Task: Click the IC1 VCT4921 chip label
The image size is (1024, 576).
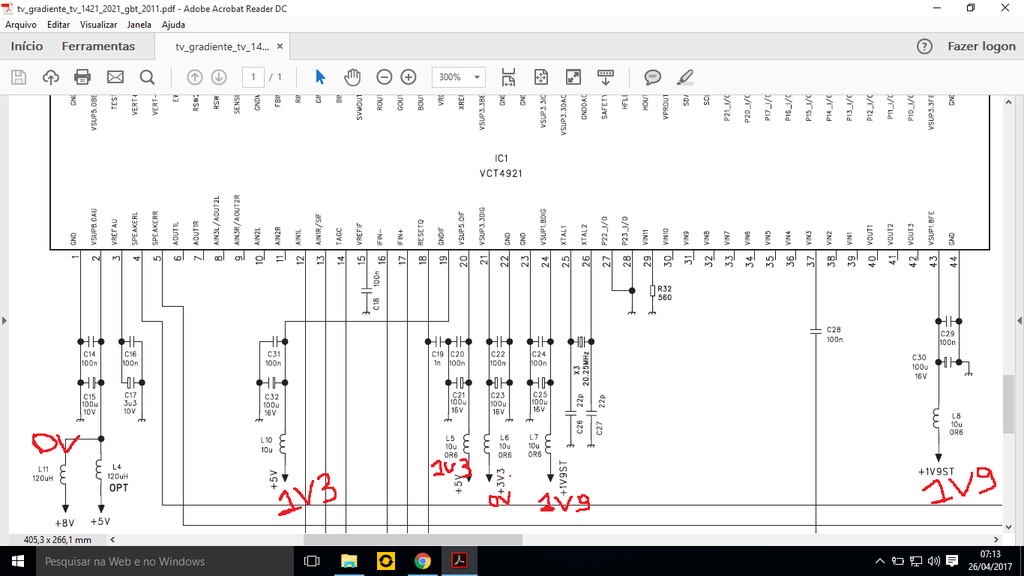Action: (x=501, y=166)
